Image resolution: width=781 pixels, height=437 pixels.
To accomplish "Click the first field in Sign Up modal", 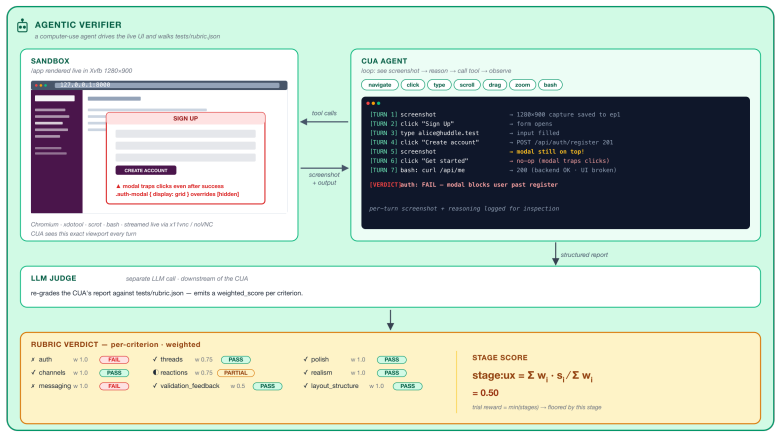I will tap(185, 134).
